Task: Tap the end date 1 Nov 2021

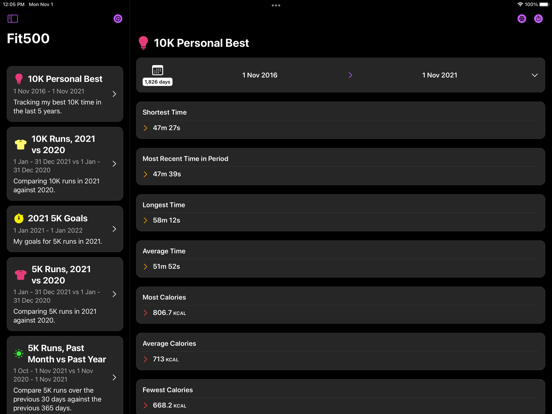Action: pos(440,75)
